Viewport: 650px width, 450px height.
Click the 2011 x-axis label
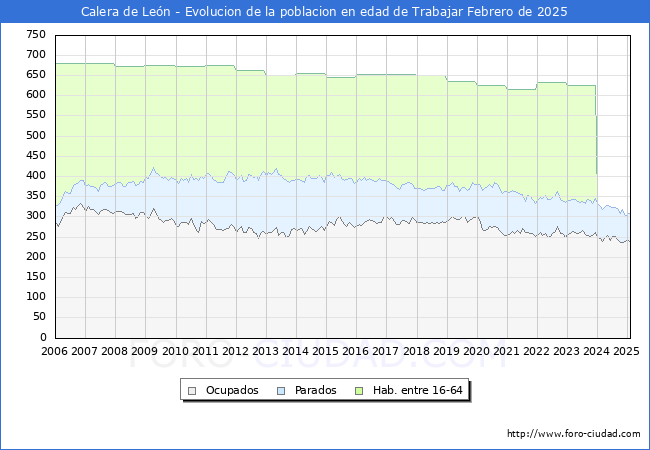(205, 351)
